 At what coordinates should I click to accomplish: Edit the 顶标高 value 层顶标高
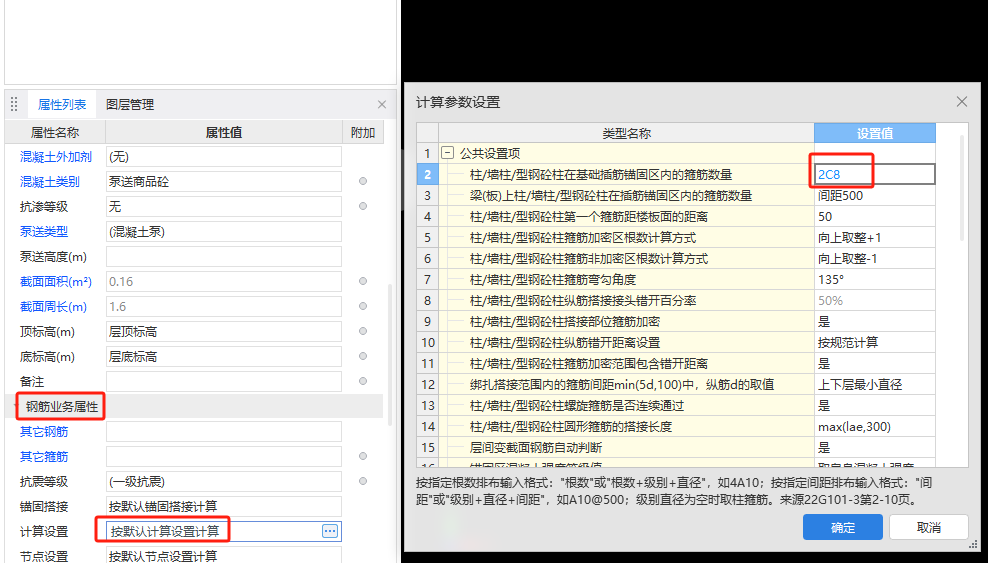click(x=224, y=331)
